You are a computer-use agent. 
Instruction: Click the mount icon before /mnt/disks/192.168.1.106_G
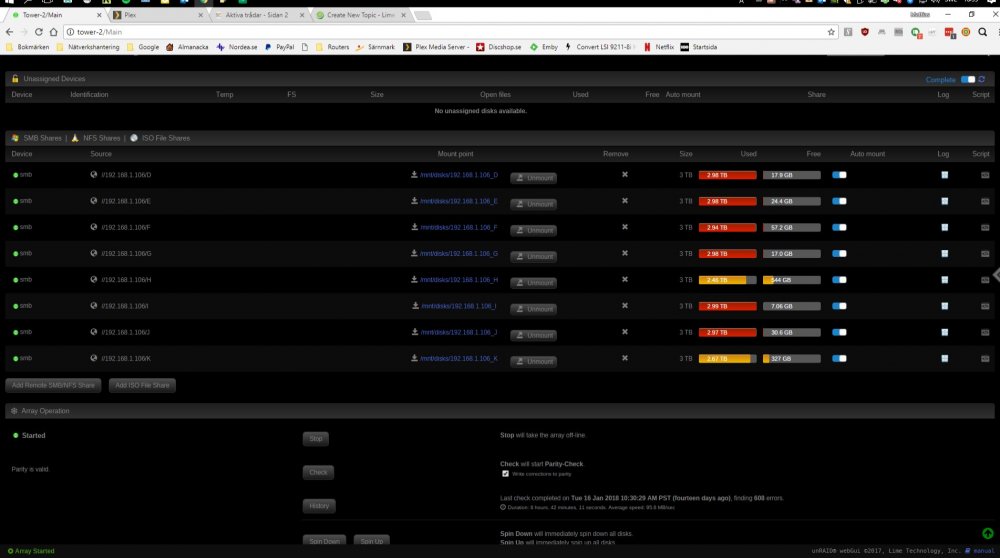tap(415, 253)
